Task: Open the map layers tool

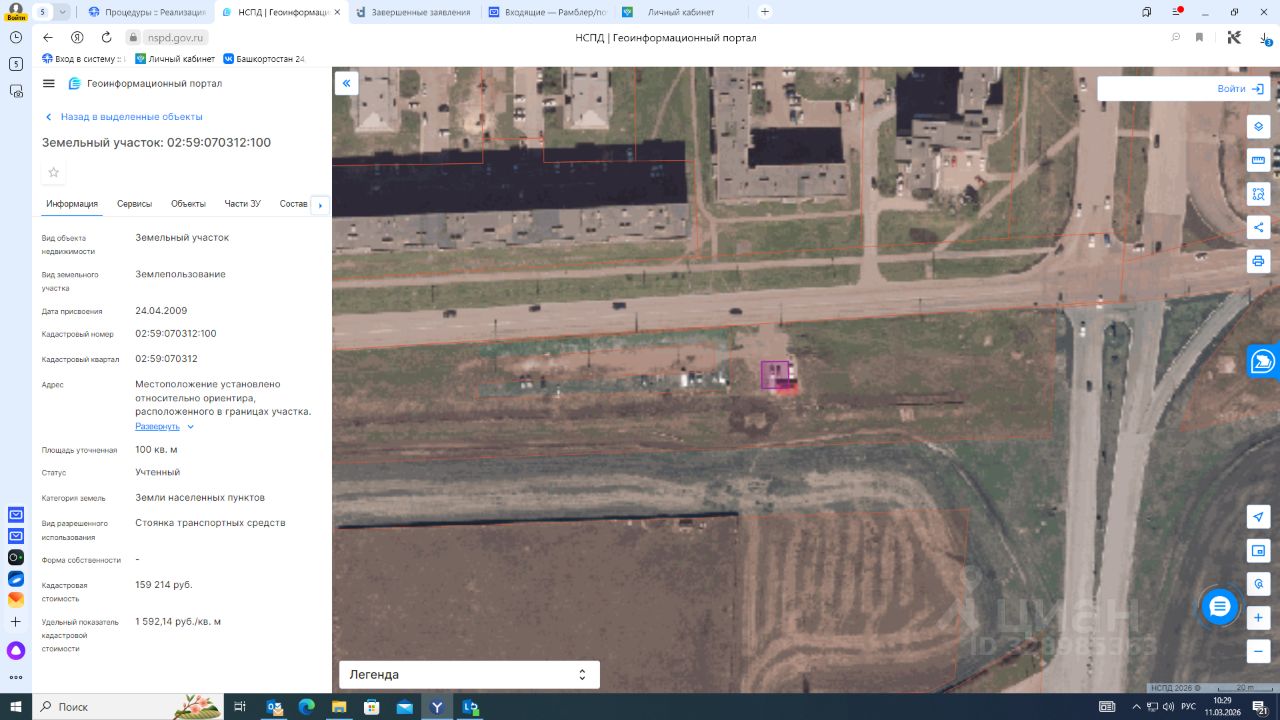Action: (x=1258, y=127)
